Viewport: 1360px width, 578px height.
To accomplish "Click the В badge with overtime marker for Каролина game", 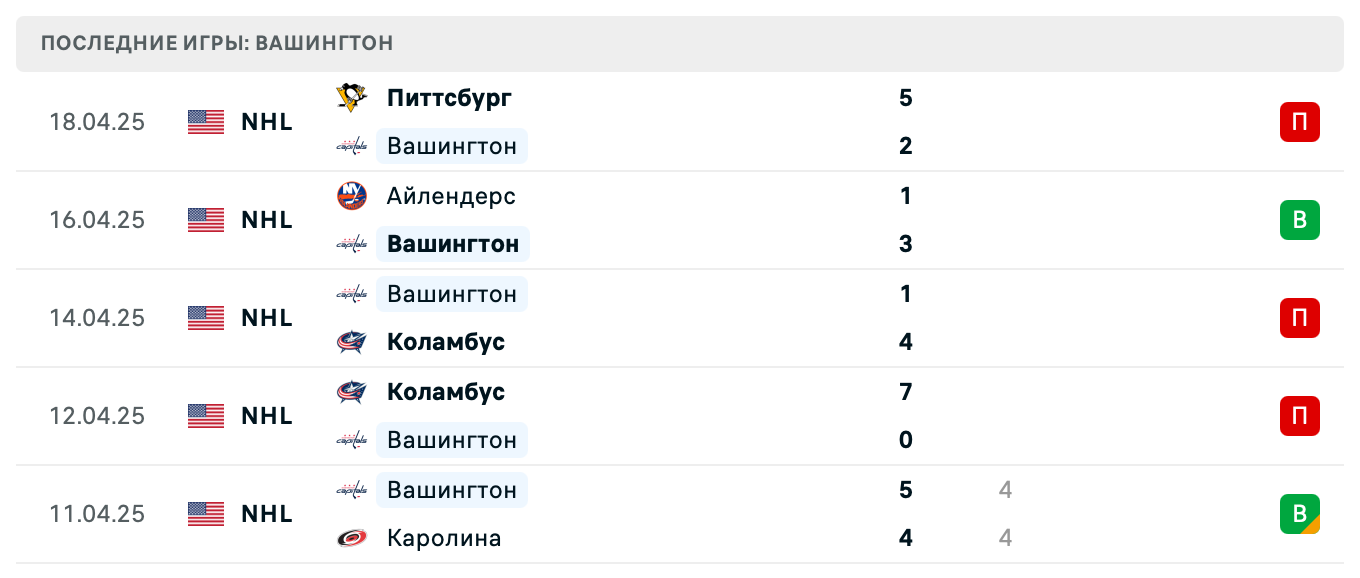I will pyautogui.click(x=1299, y=514).
